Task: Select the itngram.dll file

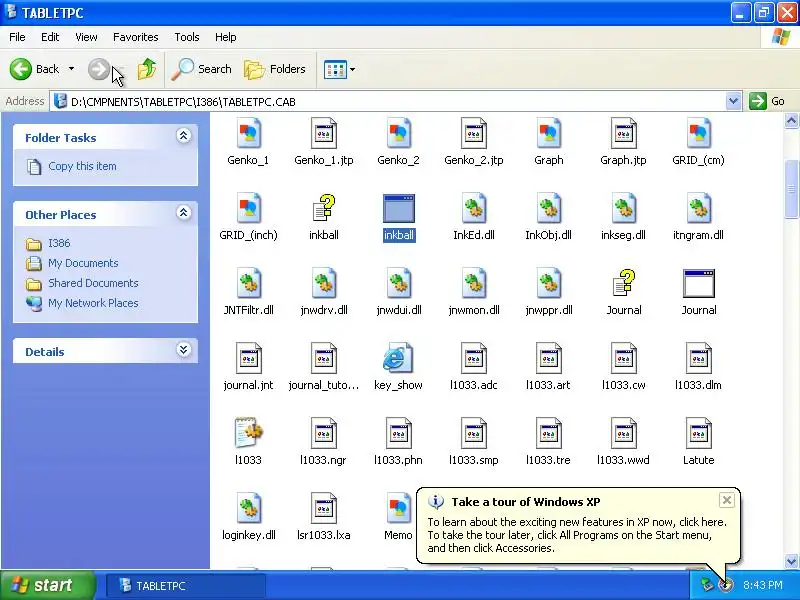Action: 698,217
